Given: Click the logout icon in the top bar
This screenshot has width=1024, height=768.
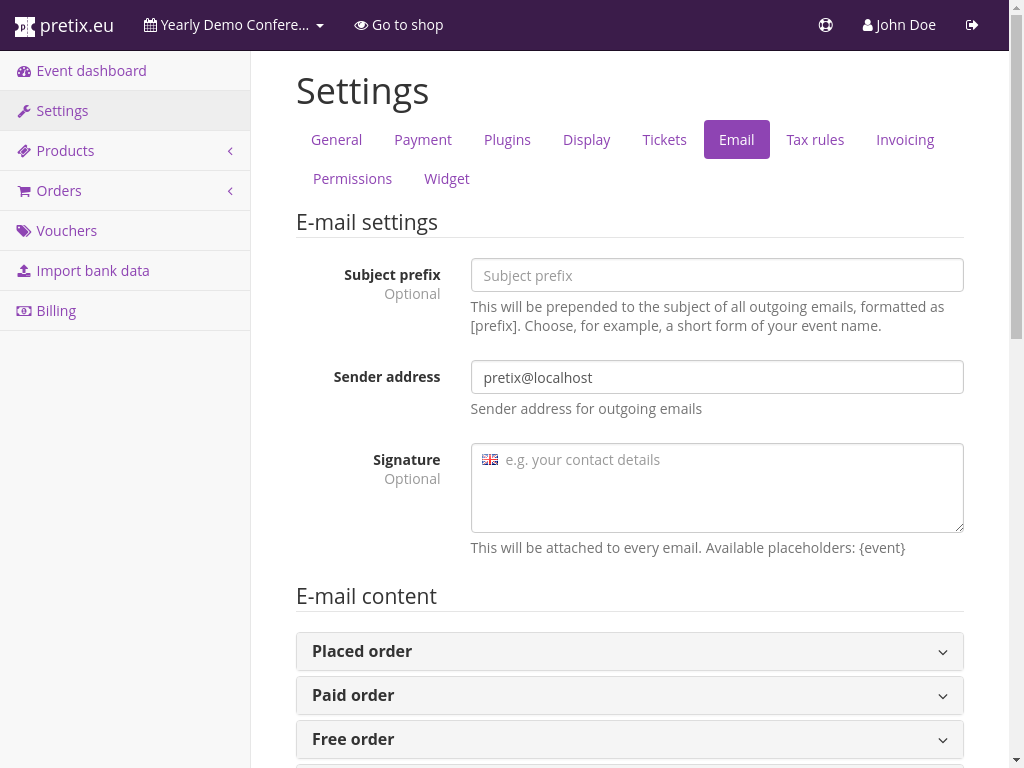Looking at the screenshot, I should (x=972, y=25).
